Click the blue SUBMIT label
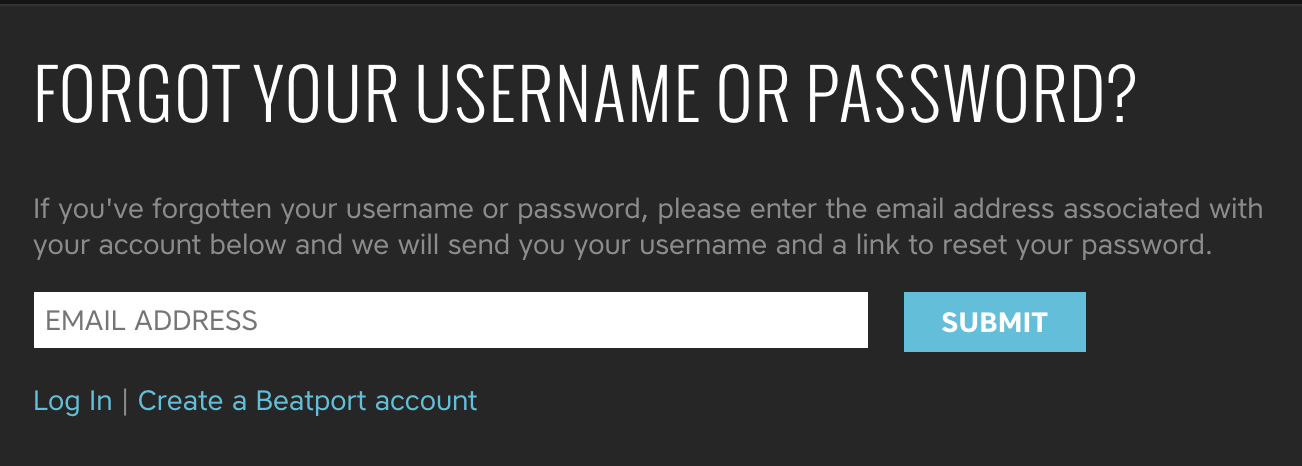 coord(994,322)
